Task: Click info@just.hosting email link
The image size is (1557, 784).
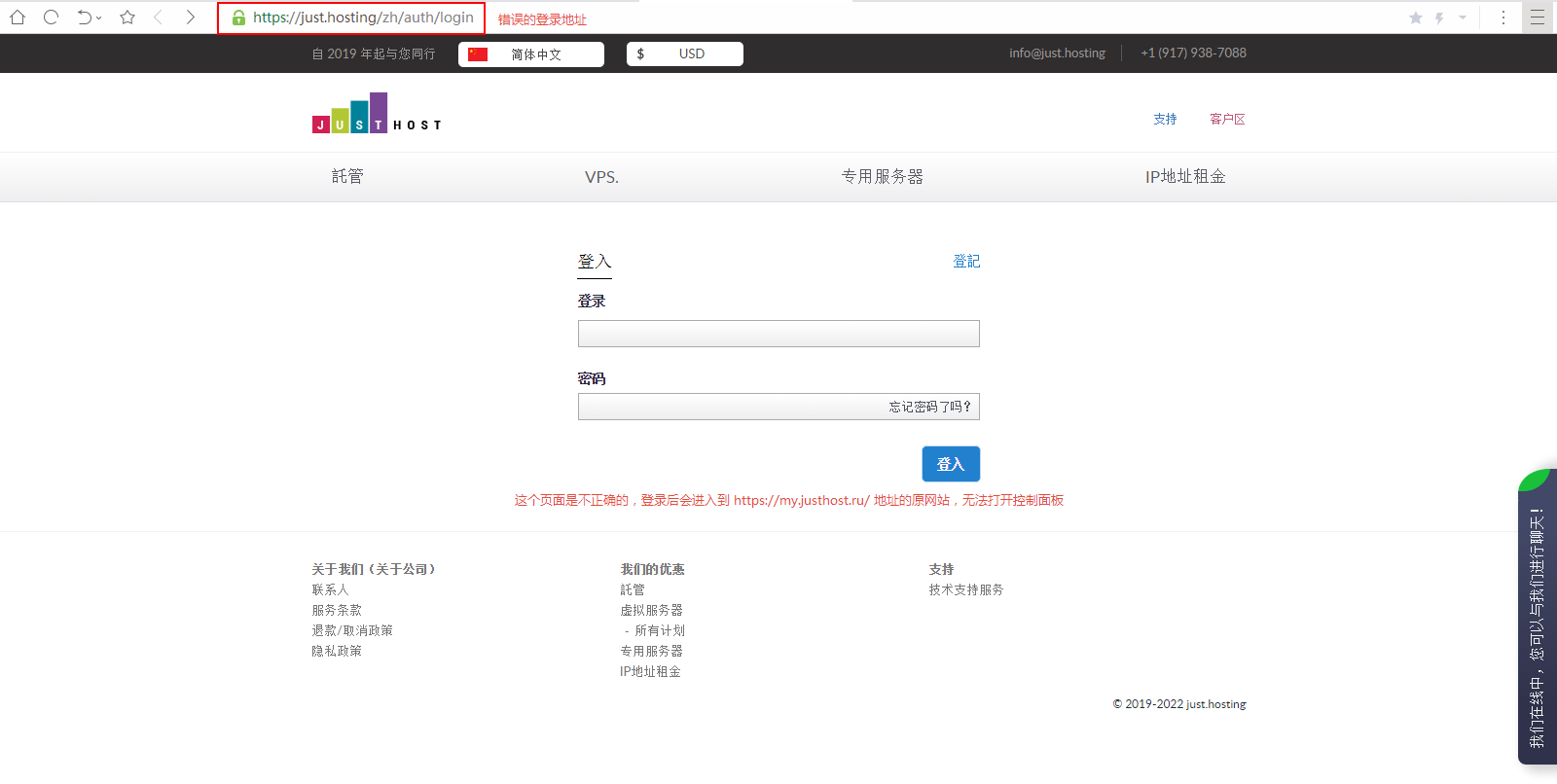Action: coord(1057,53)
